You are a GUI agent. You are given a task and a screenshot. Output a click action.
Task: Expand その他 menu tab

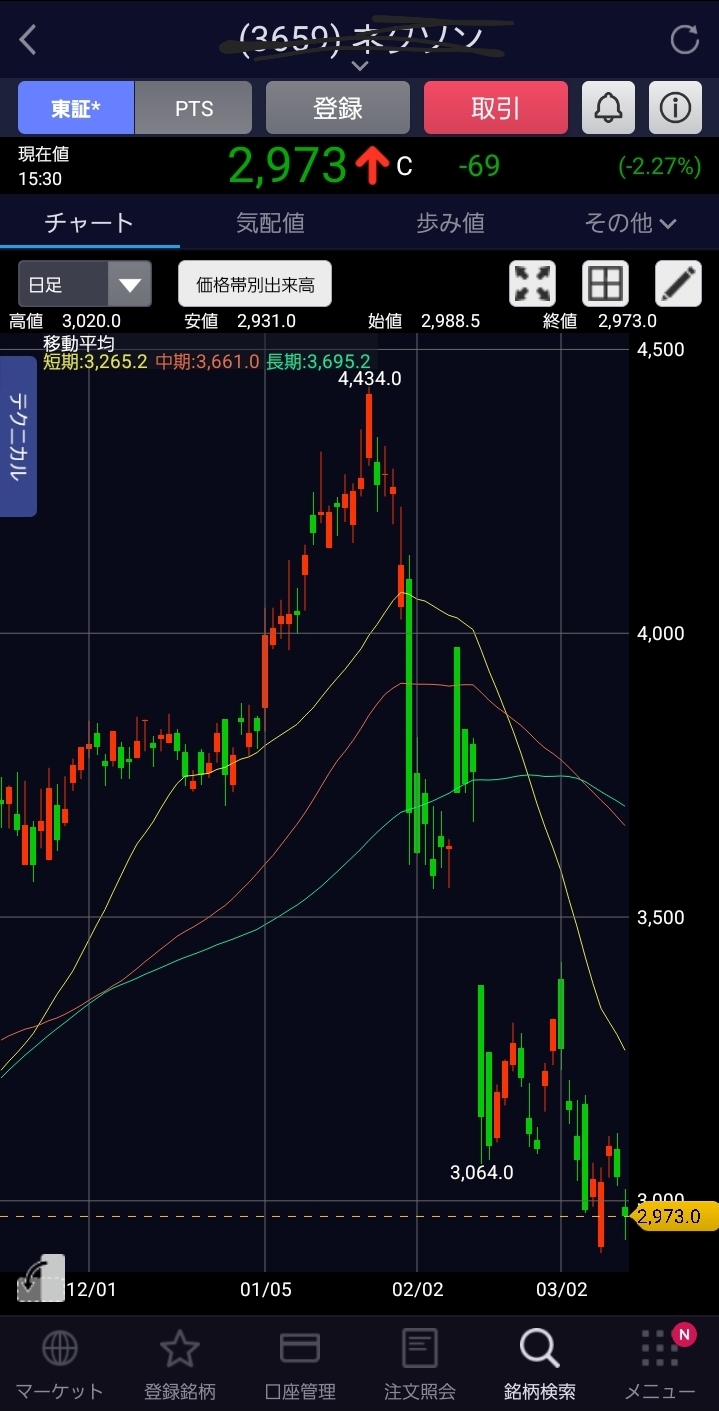(630, 223)
